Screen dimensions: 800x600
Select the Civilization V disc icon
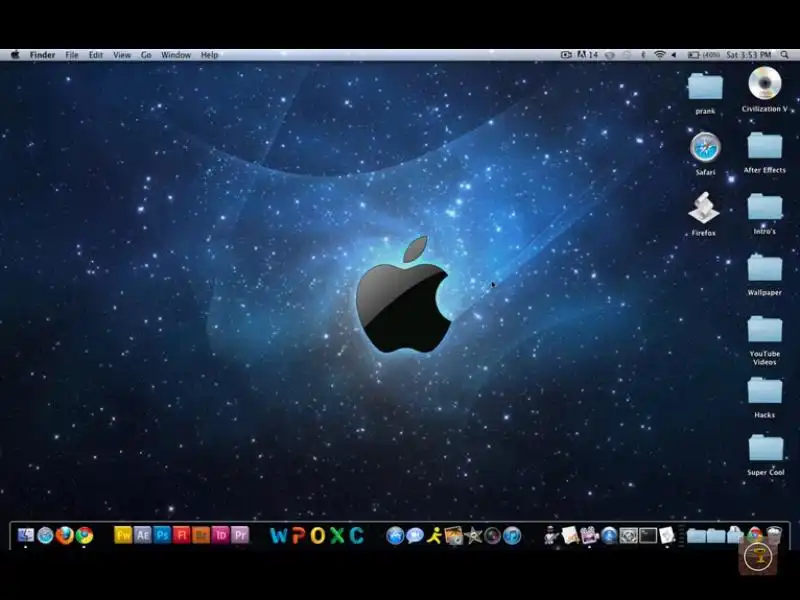point(764,90)
